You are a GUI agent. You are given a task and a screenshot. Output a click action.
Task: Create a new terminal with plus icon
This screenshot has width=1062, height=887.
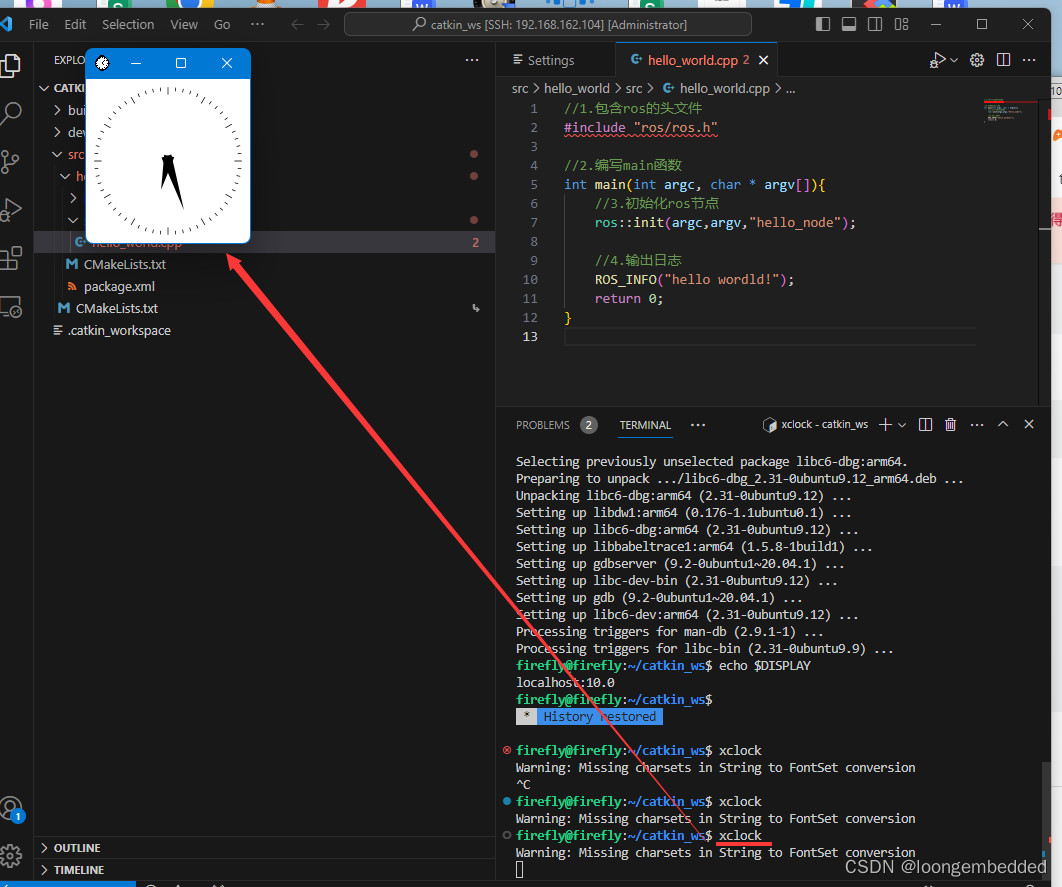coord(885,425)
